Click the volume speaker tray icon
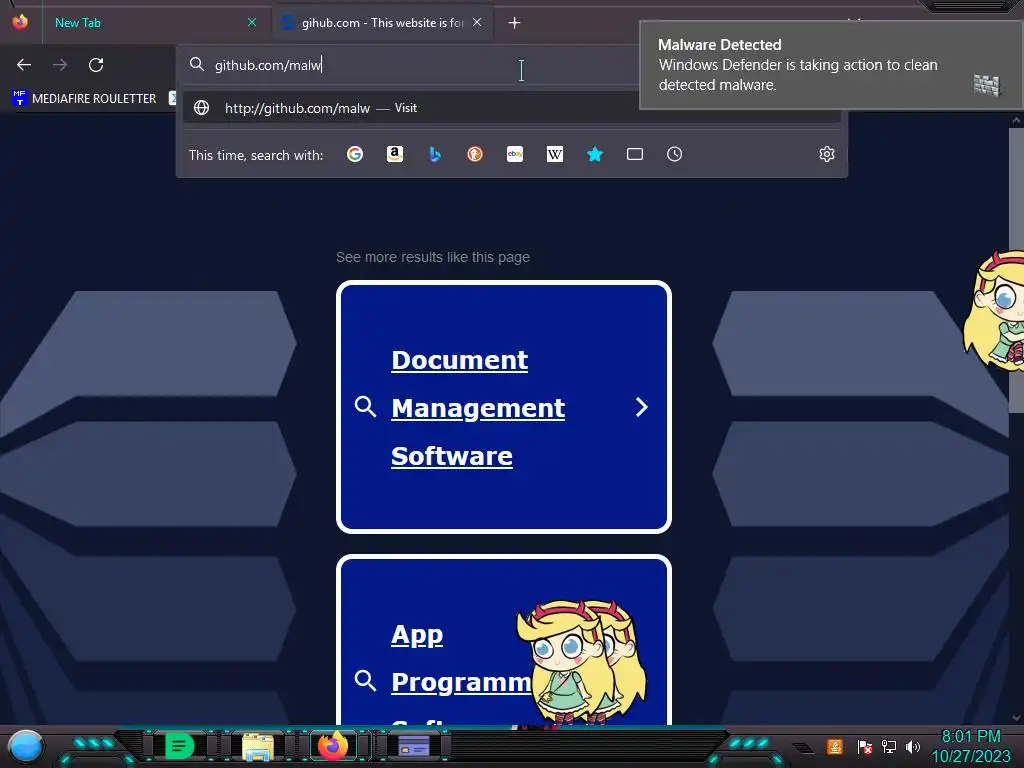This screenshot has height=768, width=1024. tap(913, 746)
